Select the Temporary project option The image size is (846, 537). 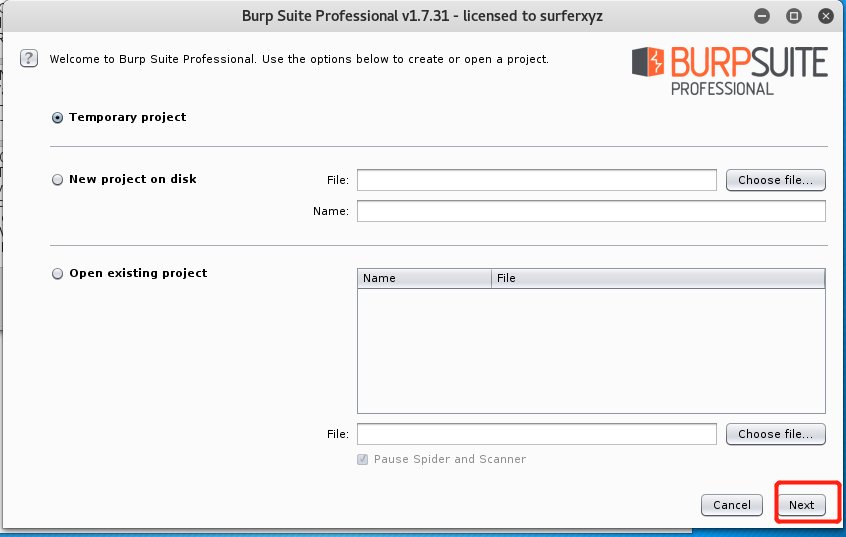tap(57, 118)
